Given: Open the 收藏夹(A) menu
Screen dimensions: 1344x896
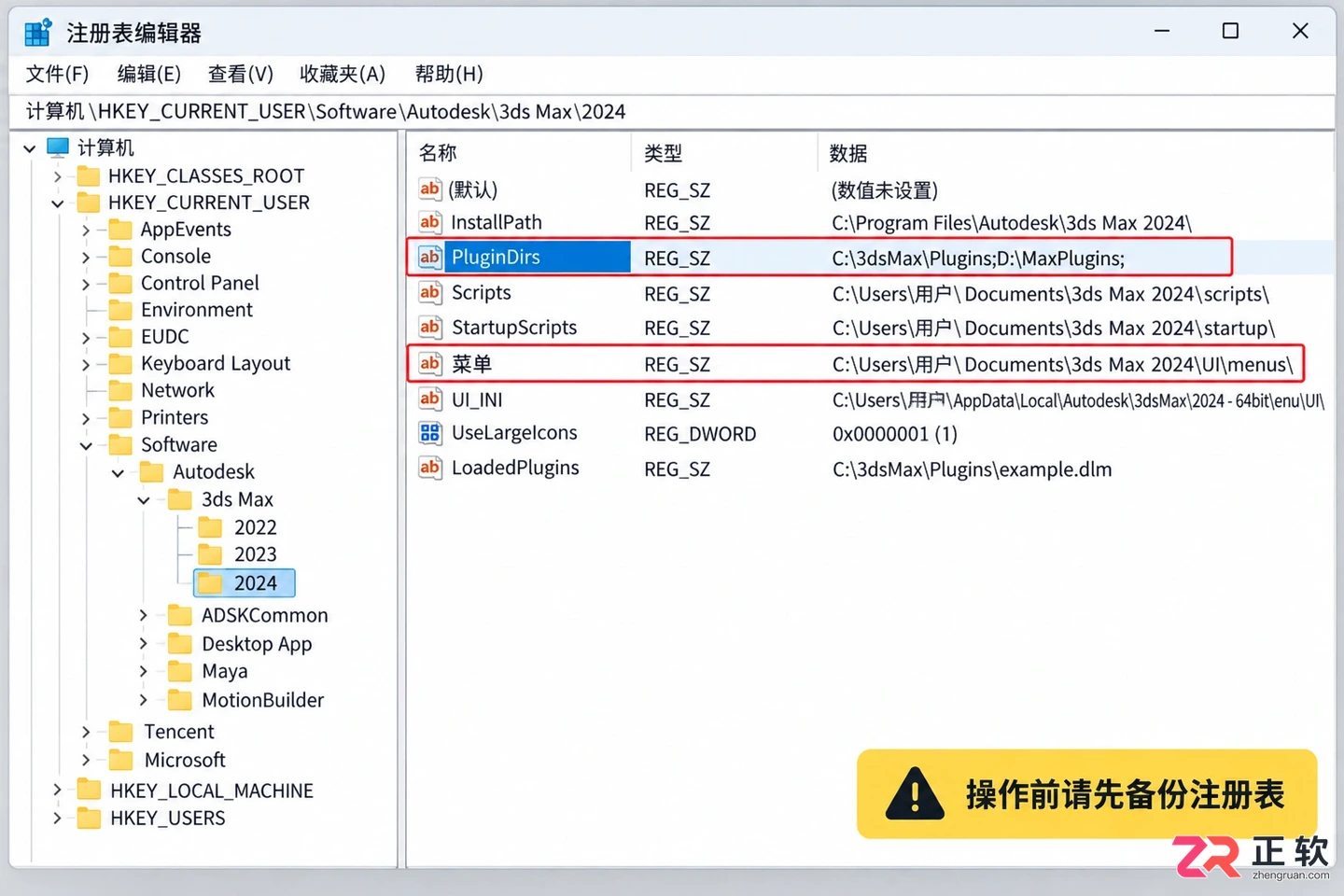Looking at the screenshot, I should pyautogui.click(x=343, y=74).
